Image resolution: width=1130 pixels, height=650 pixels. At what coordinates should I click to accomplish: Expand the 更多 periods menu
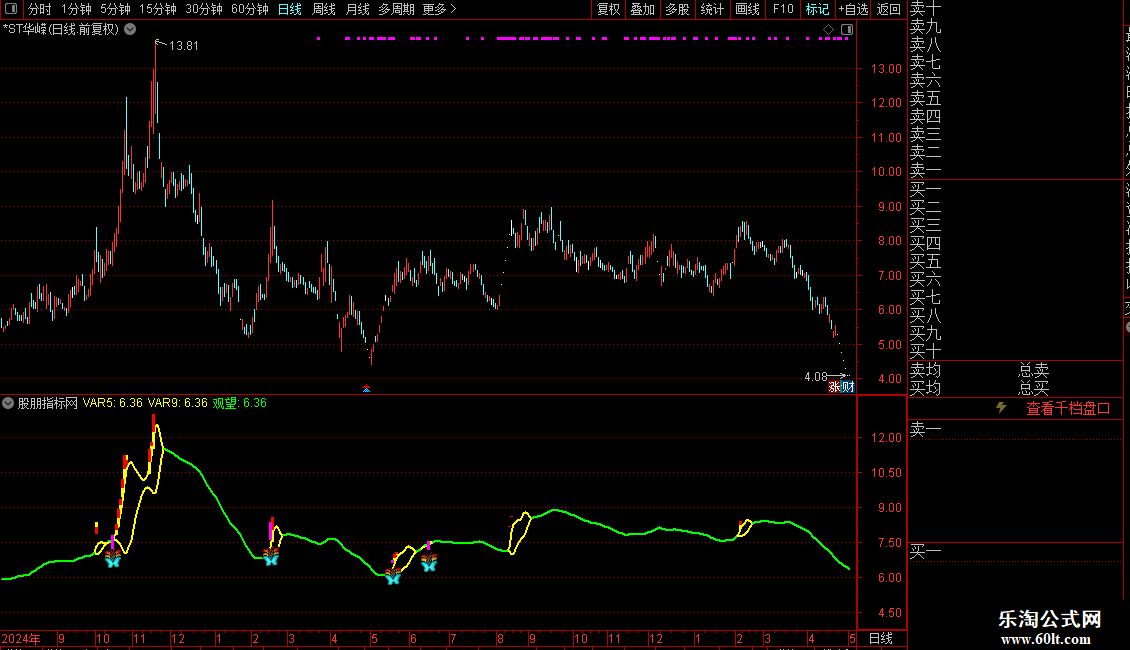(439, 9)
